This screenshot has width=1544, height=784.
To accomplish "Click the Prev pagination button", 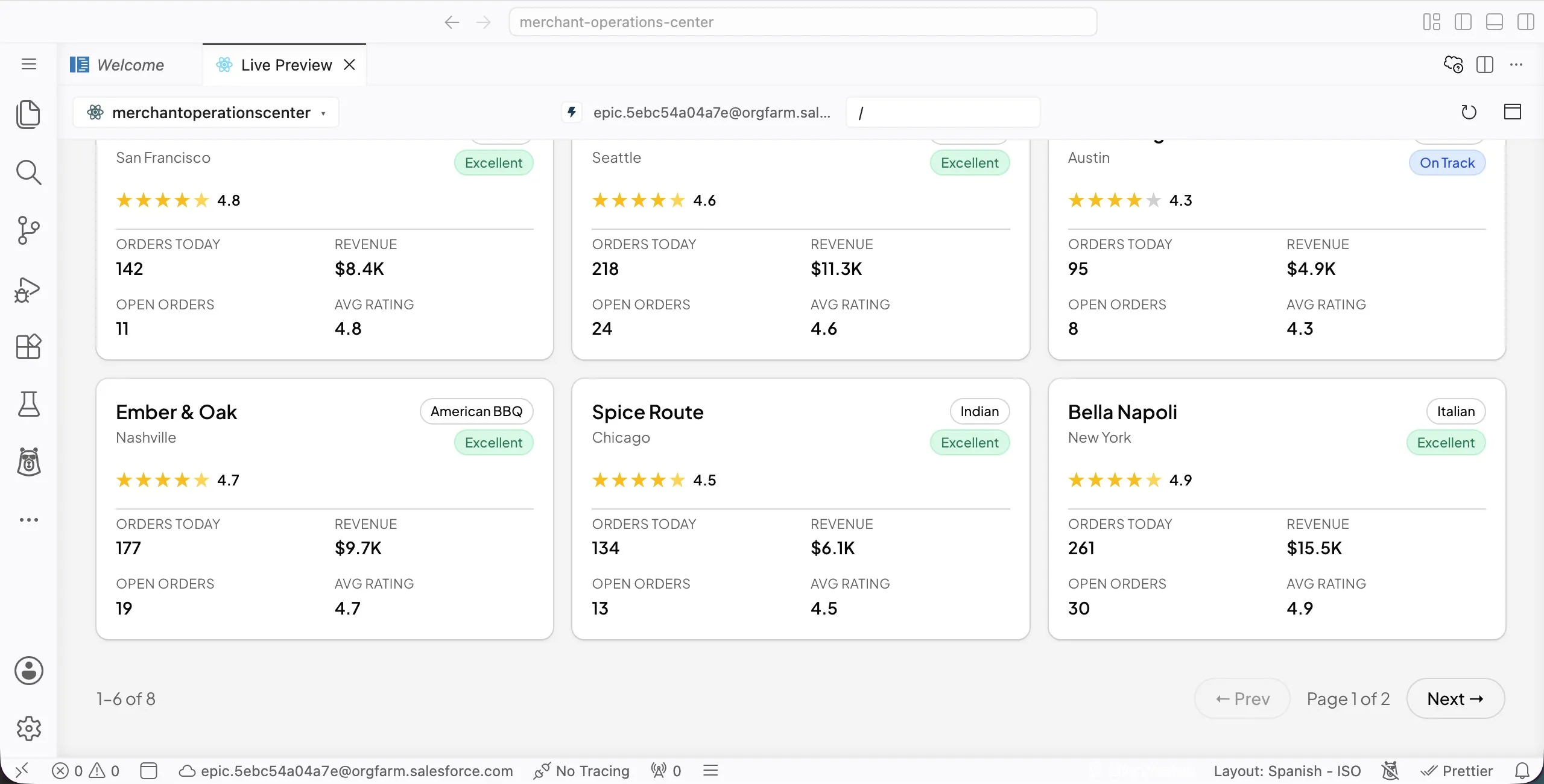I will coord(1242,698).
